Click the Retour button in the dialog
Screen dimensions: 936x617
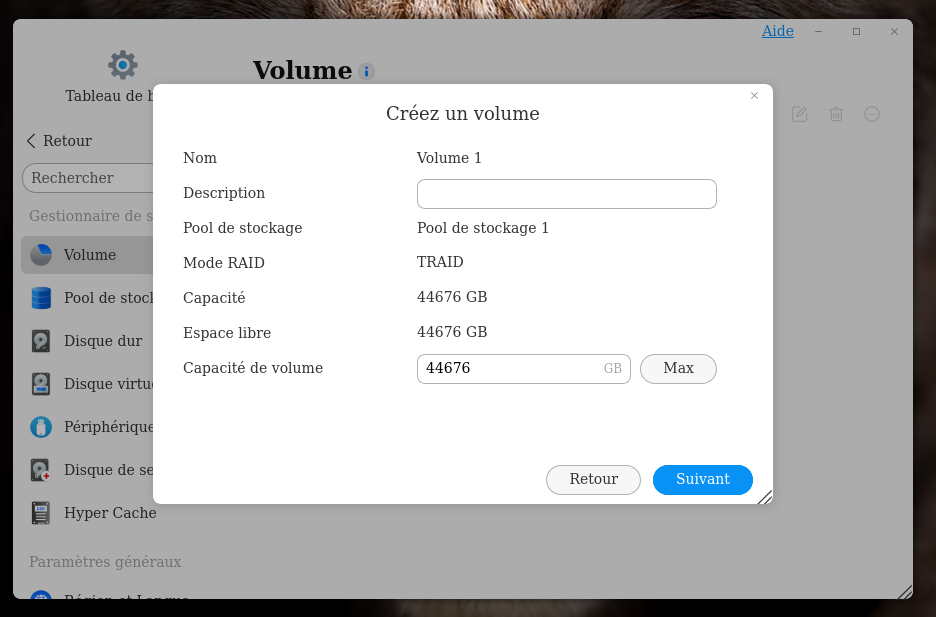[593, 479]
